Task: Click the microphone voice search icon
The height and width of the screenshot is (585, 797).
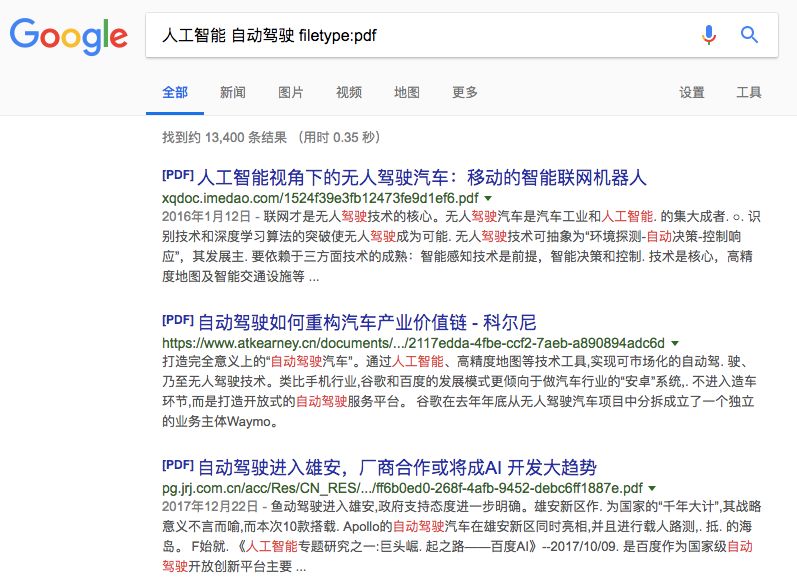Action: [709, 35]
